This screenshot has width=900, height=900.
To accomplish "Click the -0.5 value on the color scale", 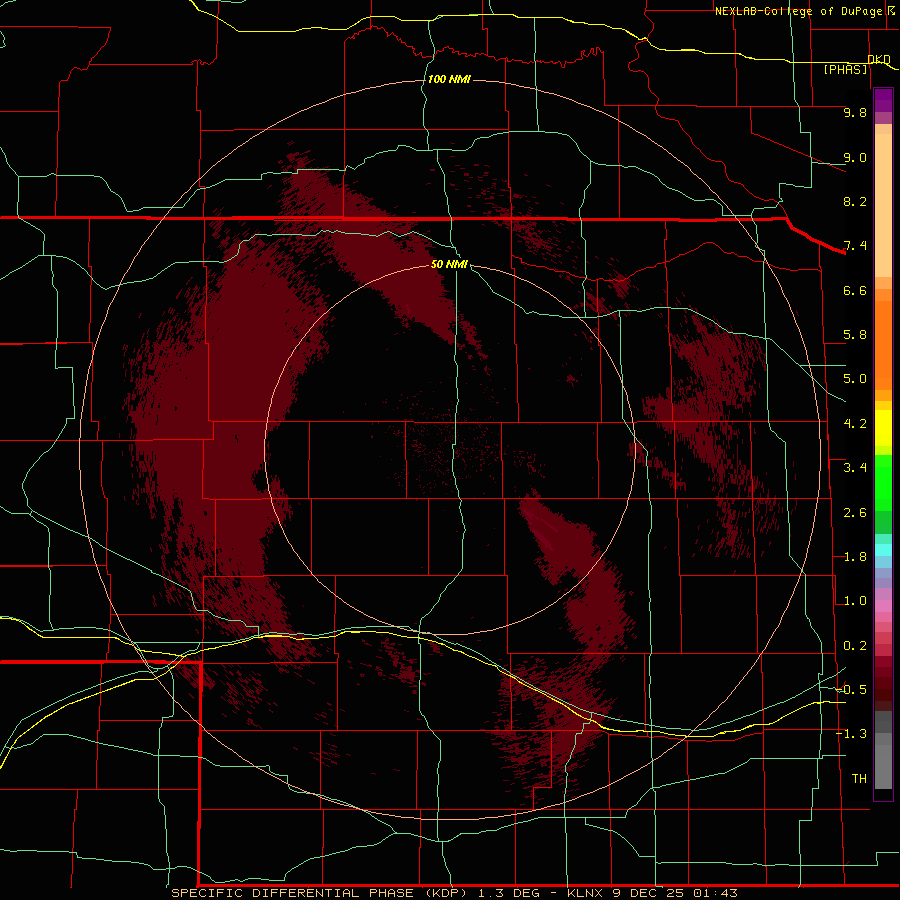I will [x=851, y=690].
